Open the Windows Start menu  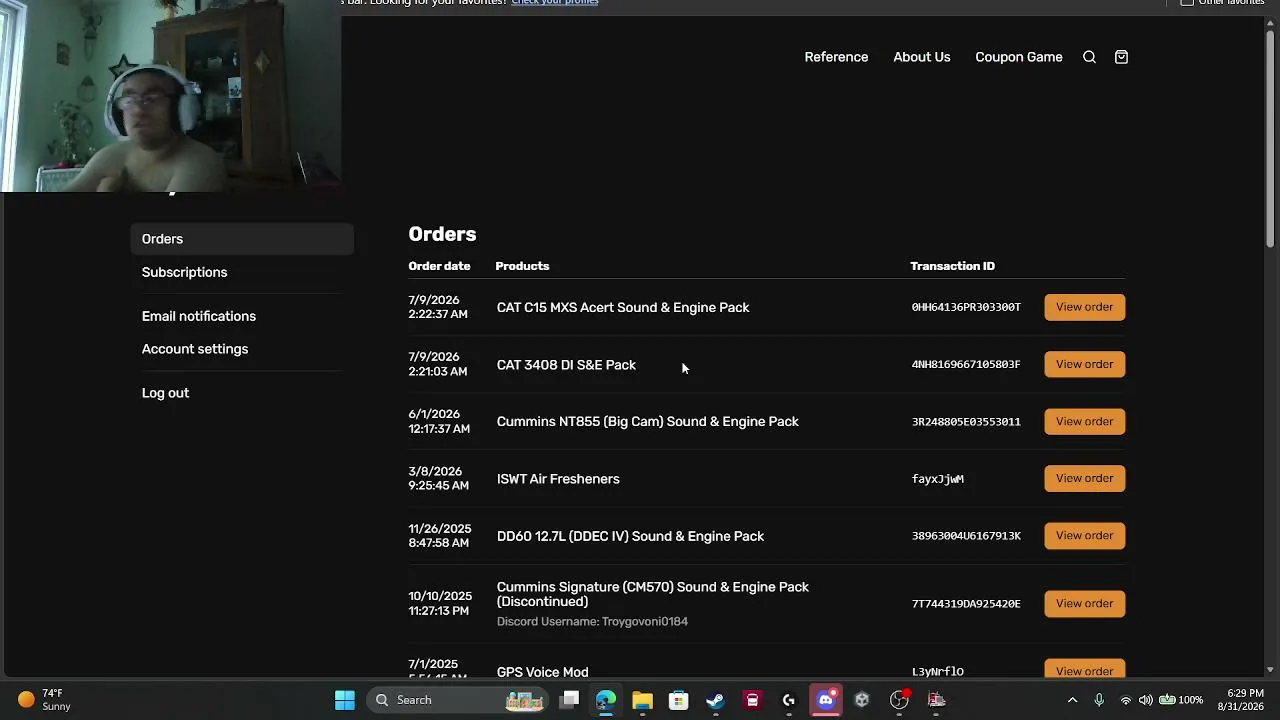click(x=345, y=700)
